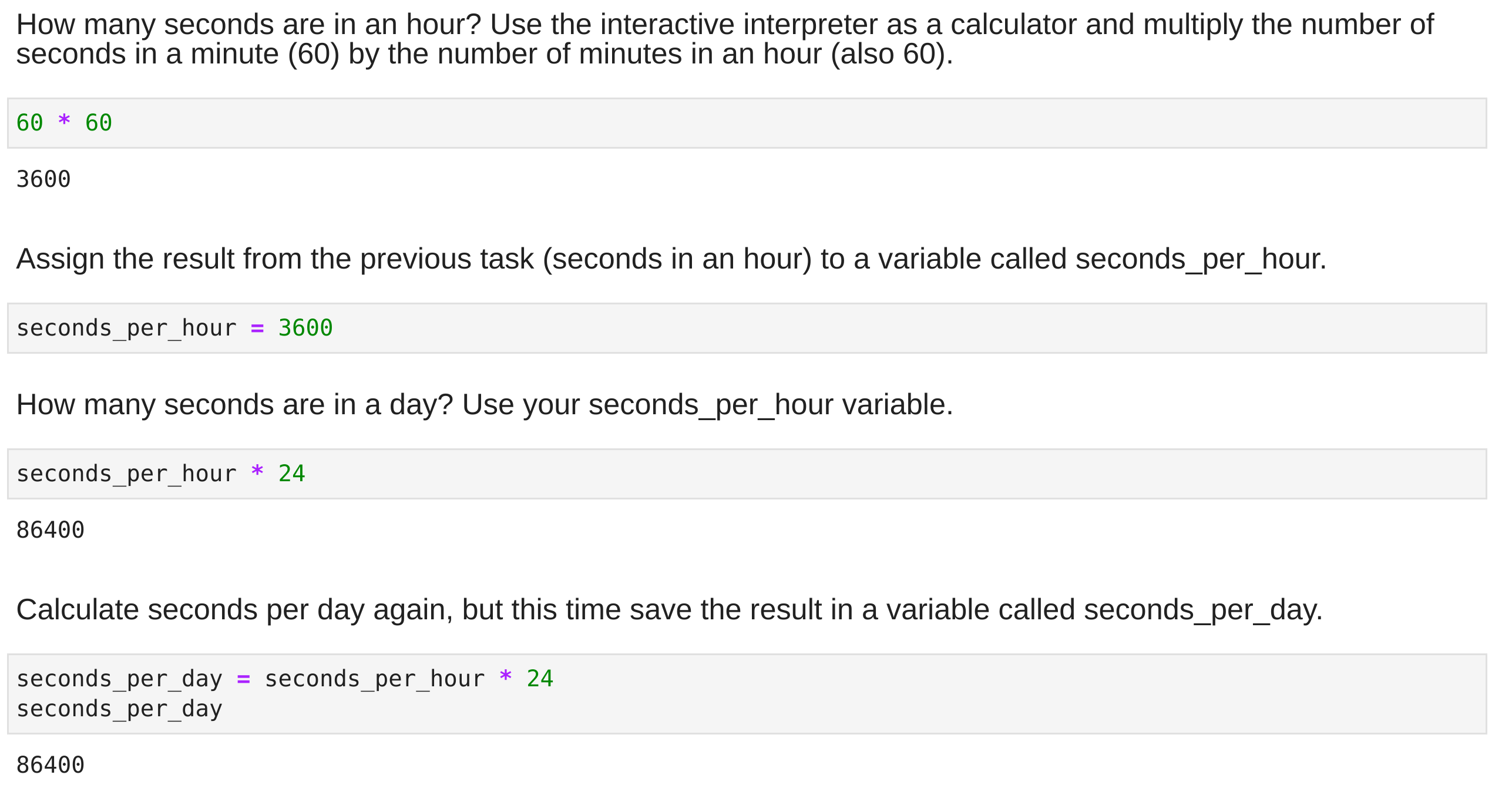Click the 86400 output below third cell
The width and height of the screenshot is (1512, 795).
(51, 530)
